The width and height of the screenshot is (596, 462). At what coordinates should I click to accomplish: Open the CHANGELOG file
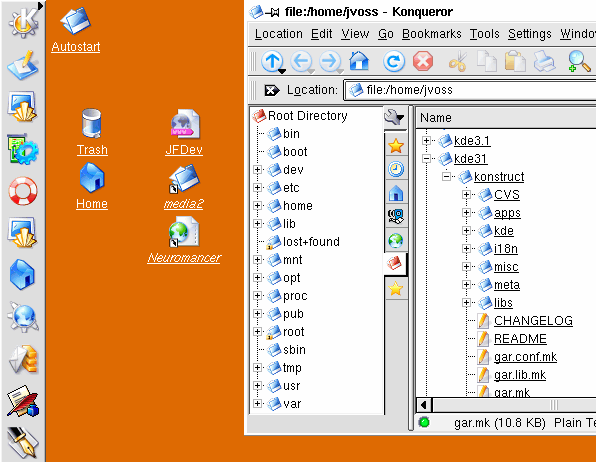tap(533, 321)
